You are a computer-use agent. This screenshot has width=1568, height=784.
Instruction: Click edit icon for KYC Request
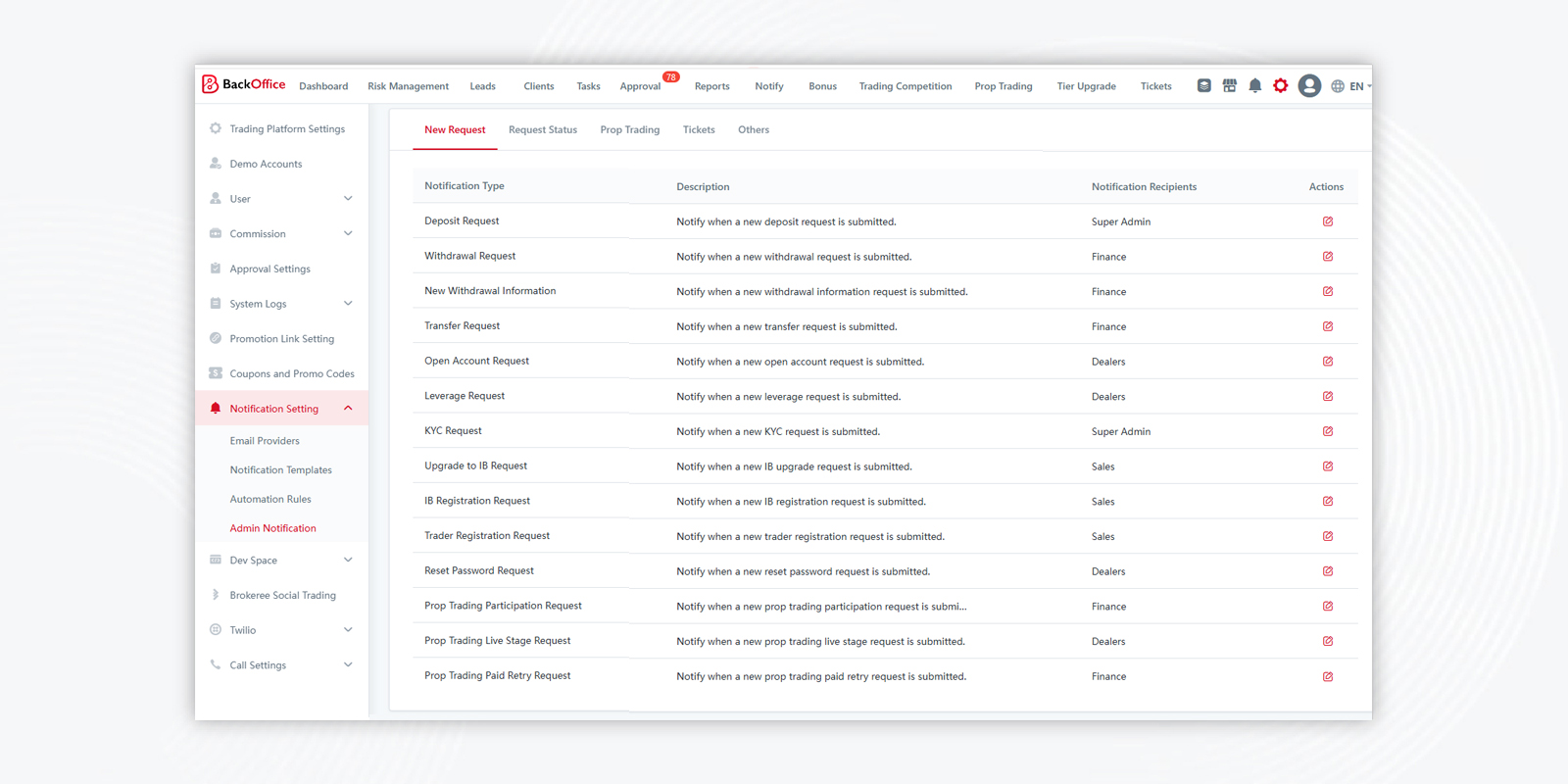pyautogui.click(x=1328, y=431)
